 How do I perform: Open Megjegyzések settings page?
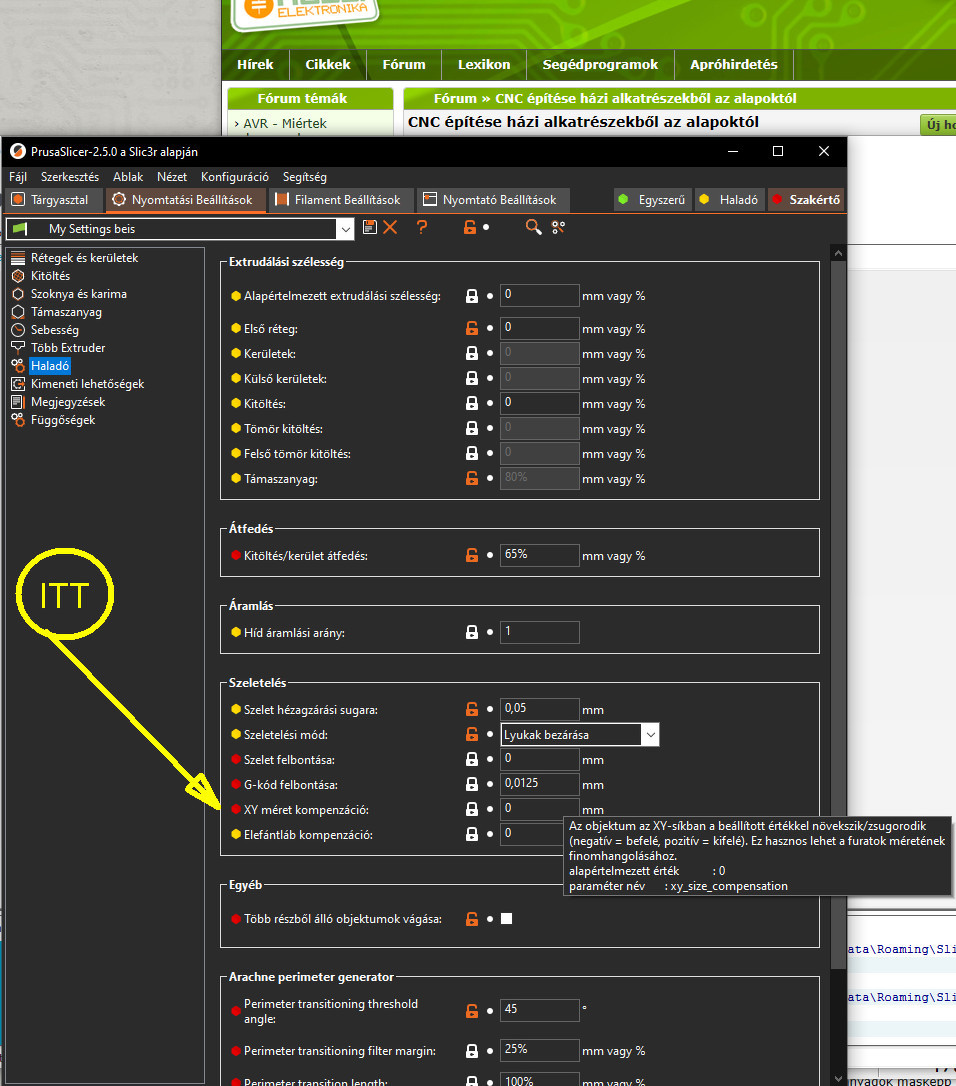point(68,402)
